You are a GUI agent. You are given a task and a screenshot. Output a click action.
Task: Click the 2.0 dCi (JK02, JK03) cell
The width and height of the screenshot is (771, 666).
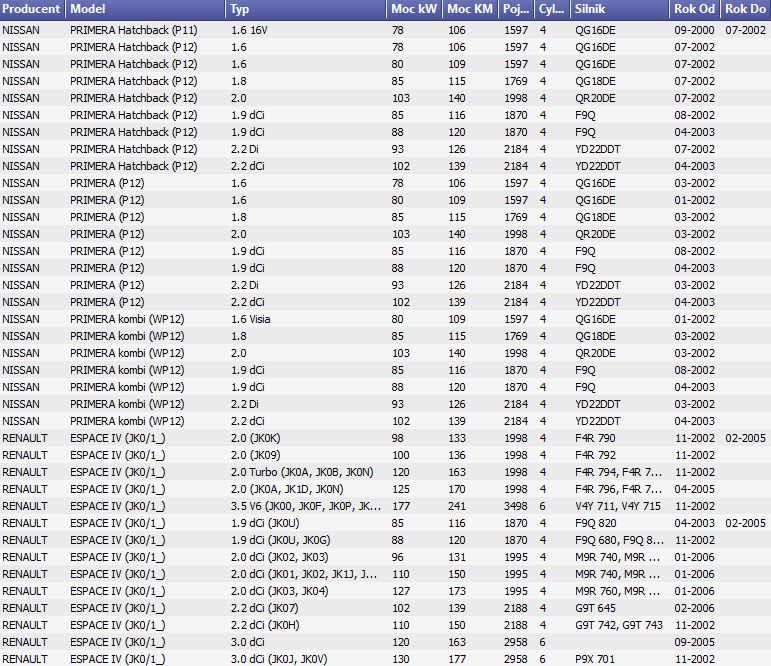[279, 557]
